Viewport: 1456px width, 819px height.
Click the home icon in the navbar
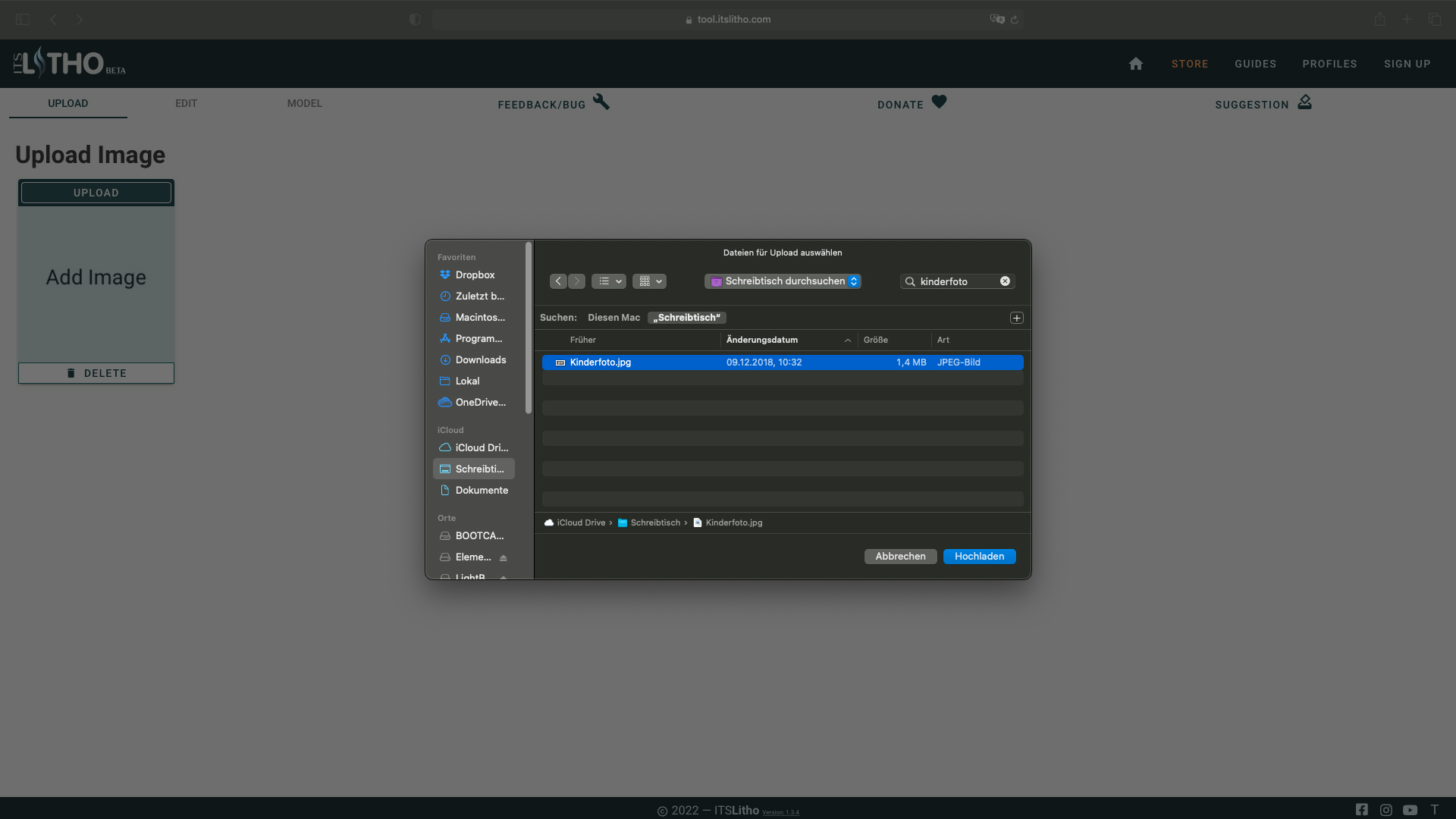click(1135, 64)
